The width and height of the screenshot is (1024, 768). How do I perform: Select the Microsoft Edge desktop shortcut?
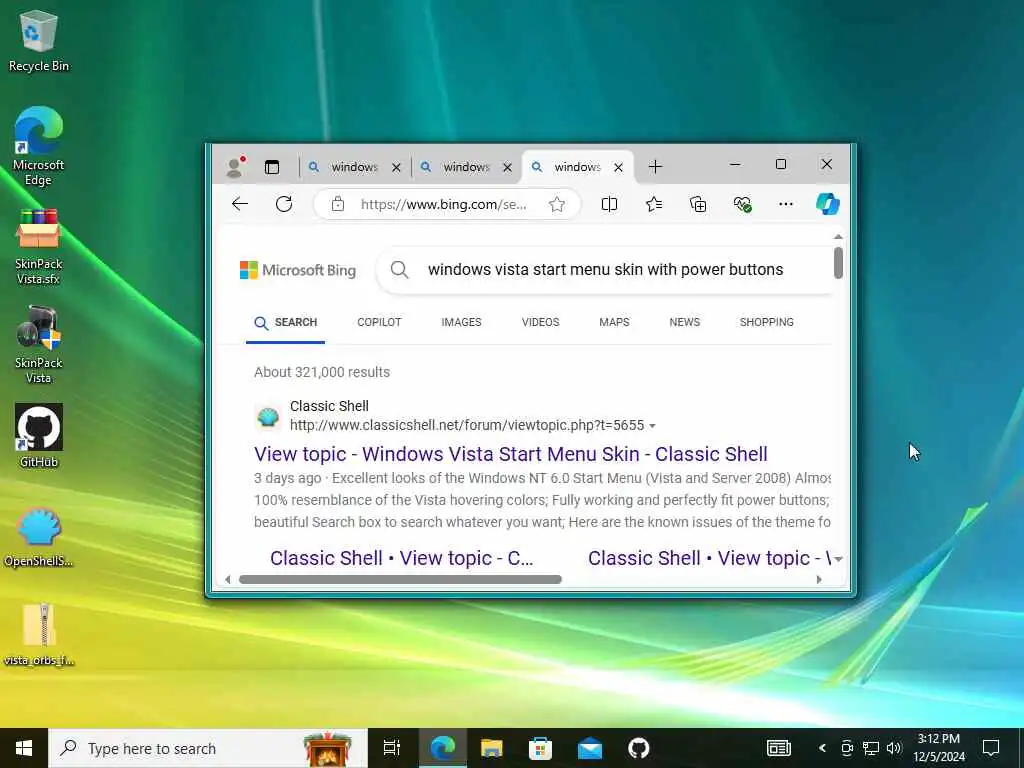(39, 146)
